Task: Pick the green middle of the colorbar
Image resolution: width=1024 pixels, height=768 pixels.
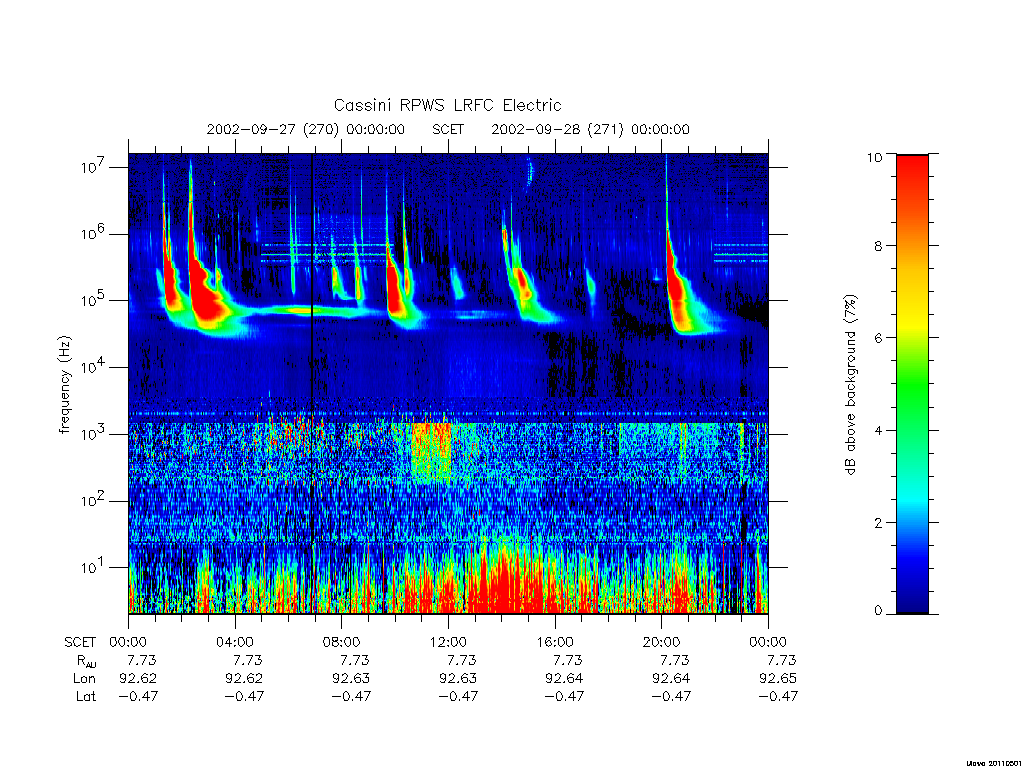Action: click(x=912, y=385)
